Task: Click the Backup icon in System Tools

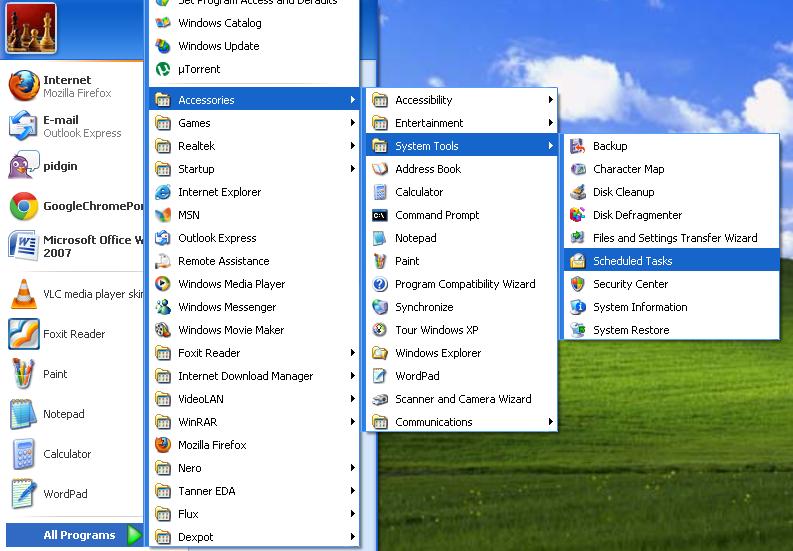Action: (x=578, y=146)
